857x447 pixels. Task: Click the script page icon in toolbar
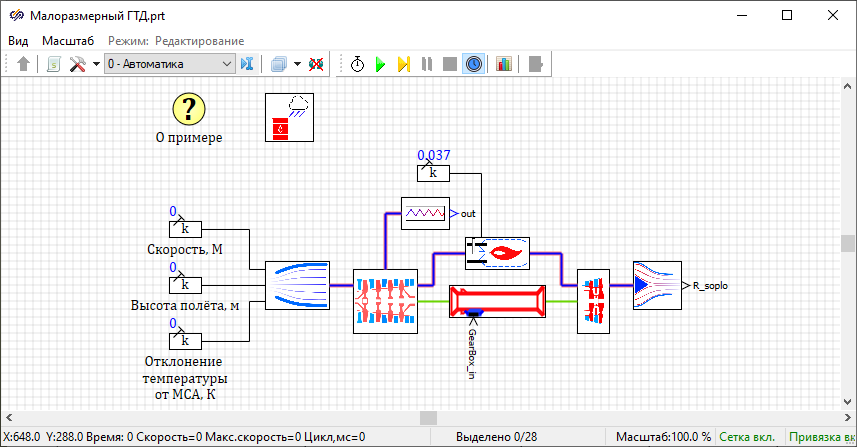tap(53, 64)
